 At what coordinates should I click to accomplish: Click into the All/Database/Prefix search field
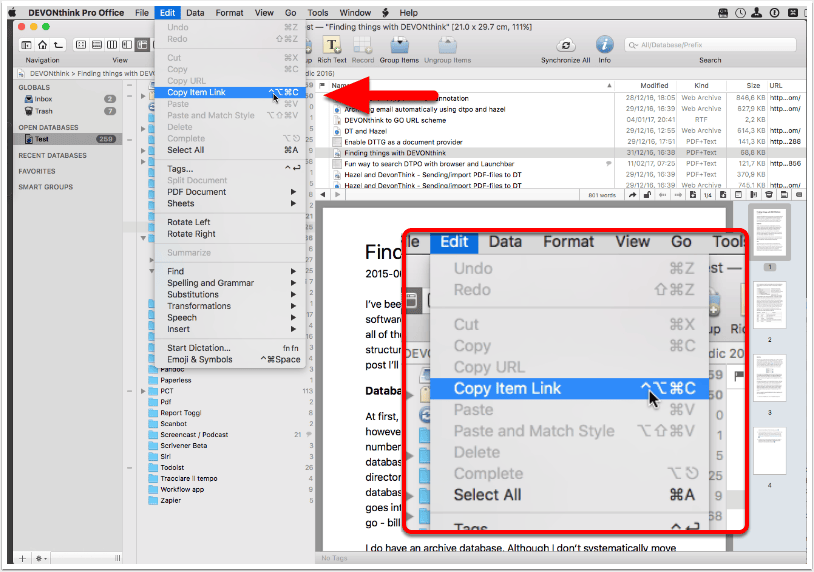click(x=710, y=45)
